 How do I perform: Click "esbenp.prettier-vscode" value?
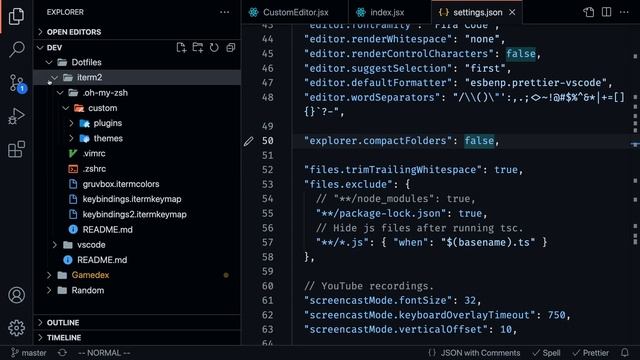point(536,83)
